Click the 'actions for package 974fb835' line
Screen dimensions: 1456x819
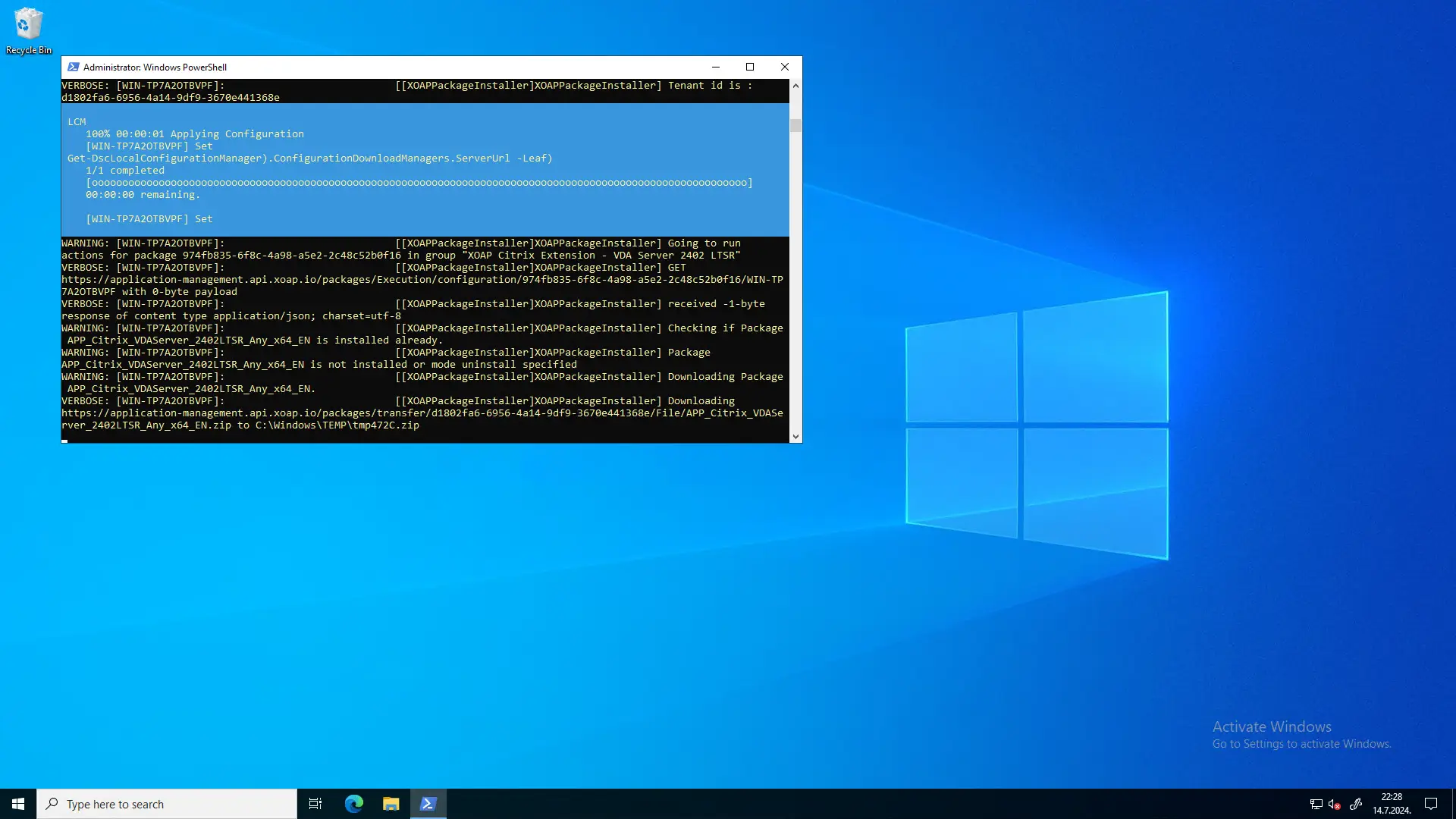click(x=401, y=256)
